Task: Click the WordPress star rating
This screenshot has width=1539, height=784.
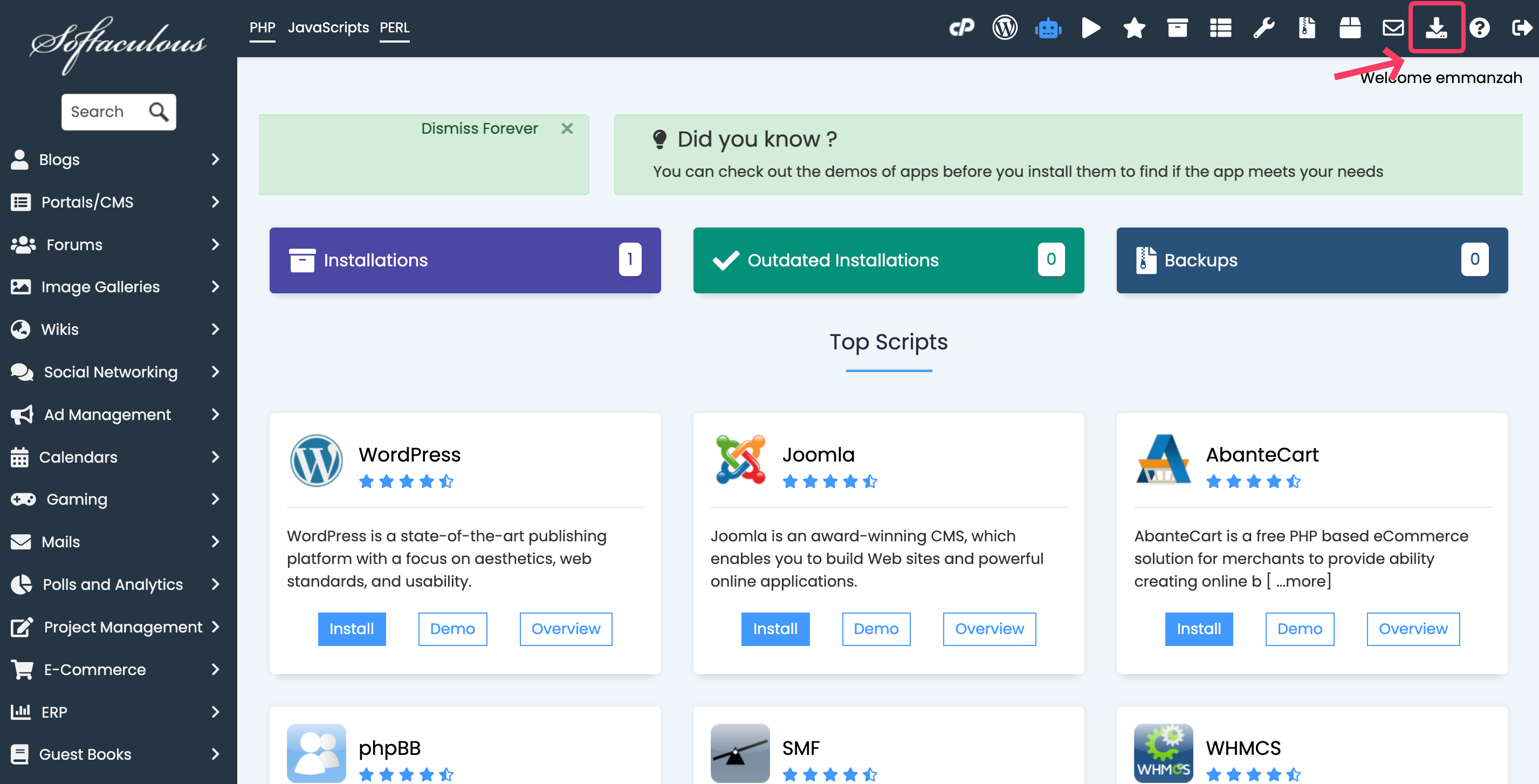Action: pyautogui.click(x=406, y=481)
